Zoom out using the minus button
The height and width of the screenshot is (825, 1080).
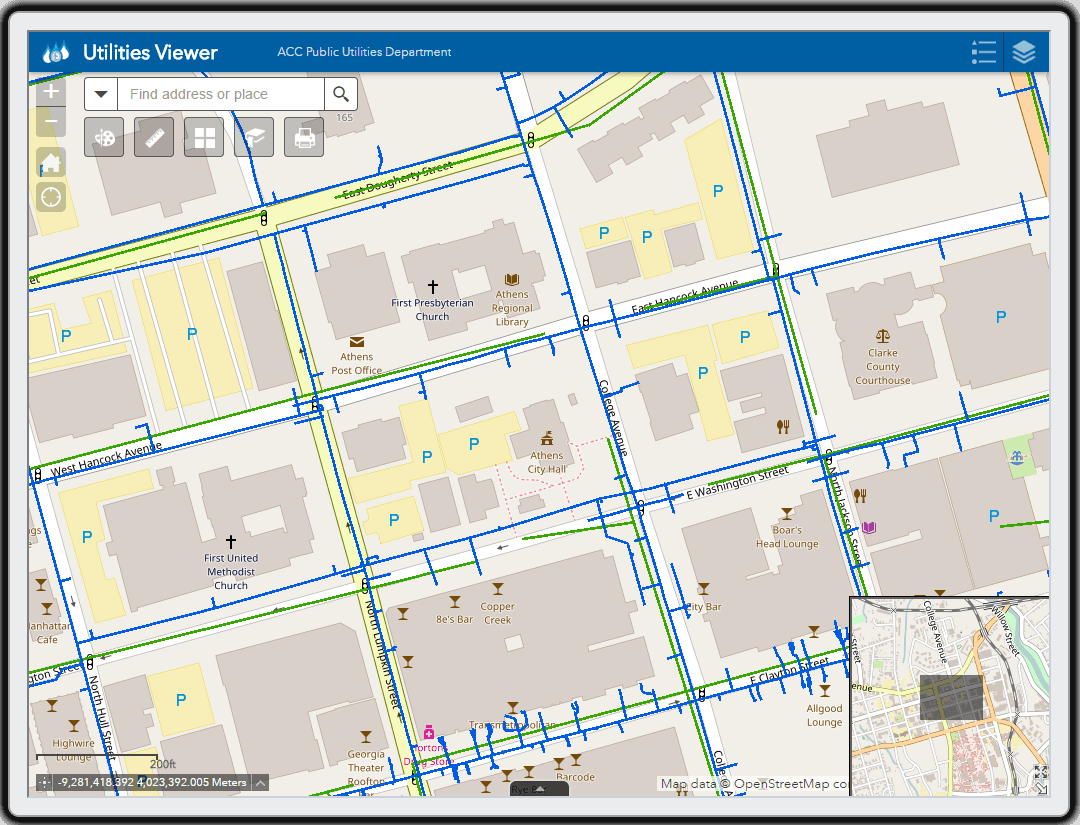50,121
